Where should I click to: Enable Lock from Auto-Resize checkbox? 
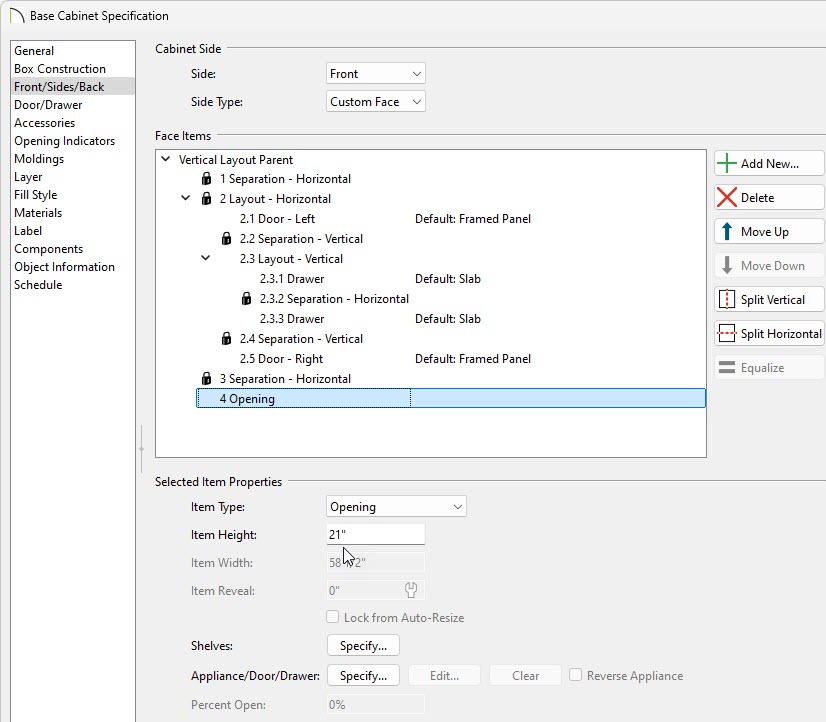coord(334,618)
